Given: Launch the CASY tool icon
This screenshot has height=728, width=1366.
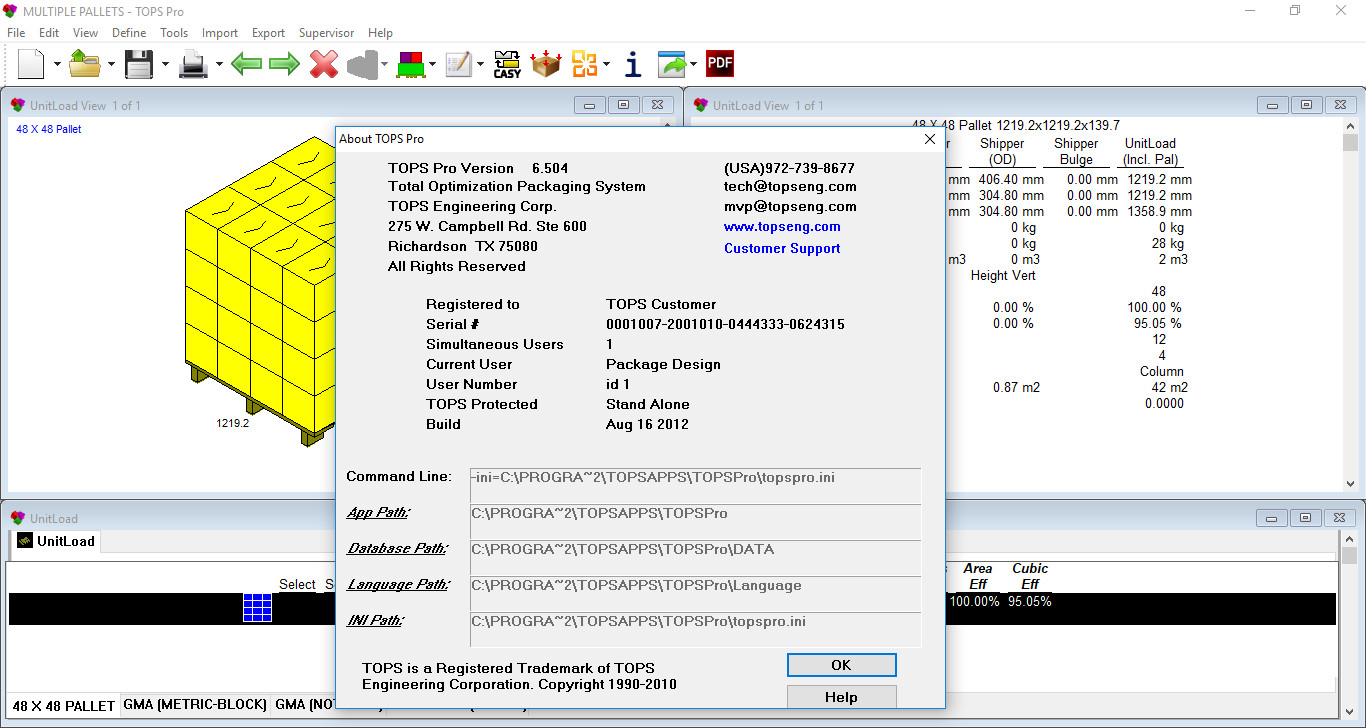Looking at the screenshot, I should click(508, 65).
